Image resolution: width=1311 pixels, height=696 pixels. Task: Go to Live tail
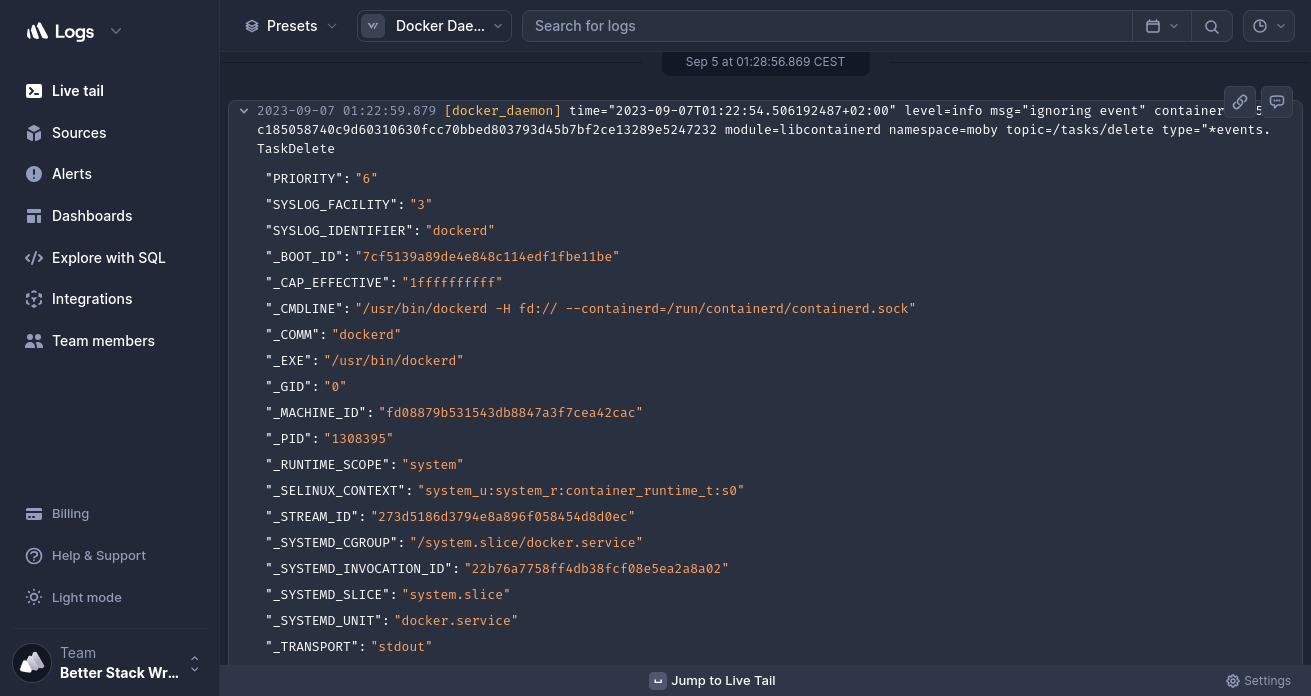[77, 91]
